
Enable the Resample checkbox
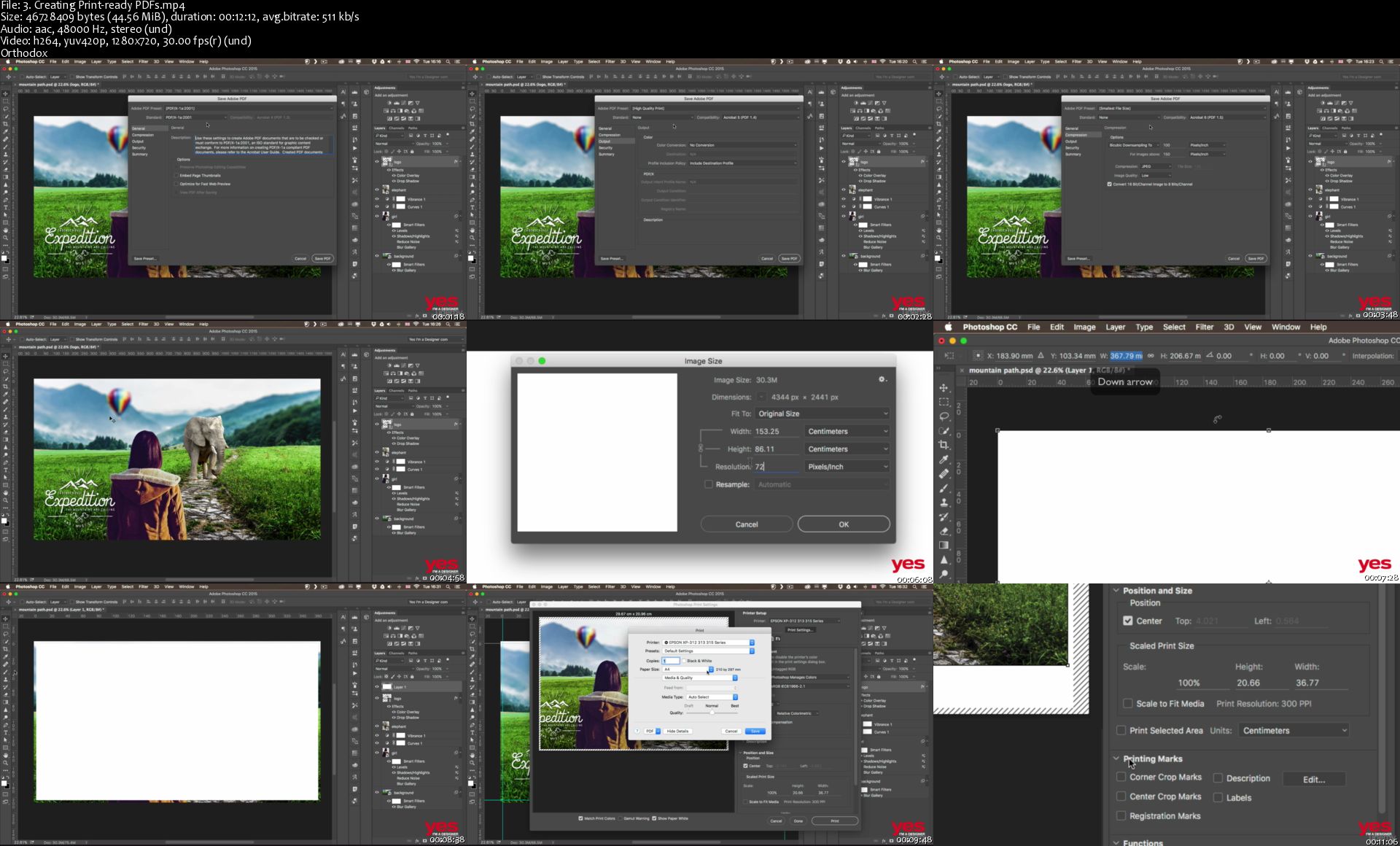(708, 484)
